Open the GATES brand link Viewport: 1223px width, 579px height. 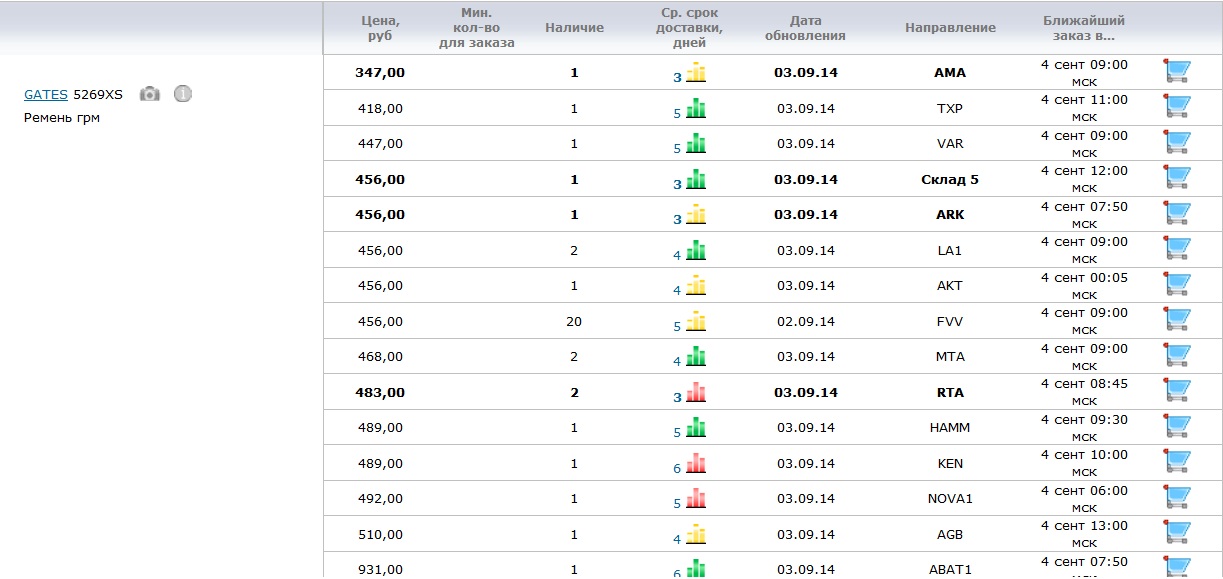click(x=46, y=95)
